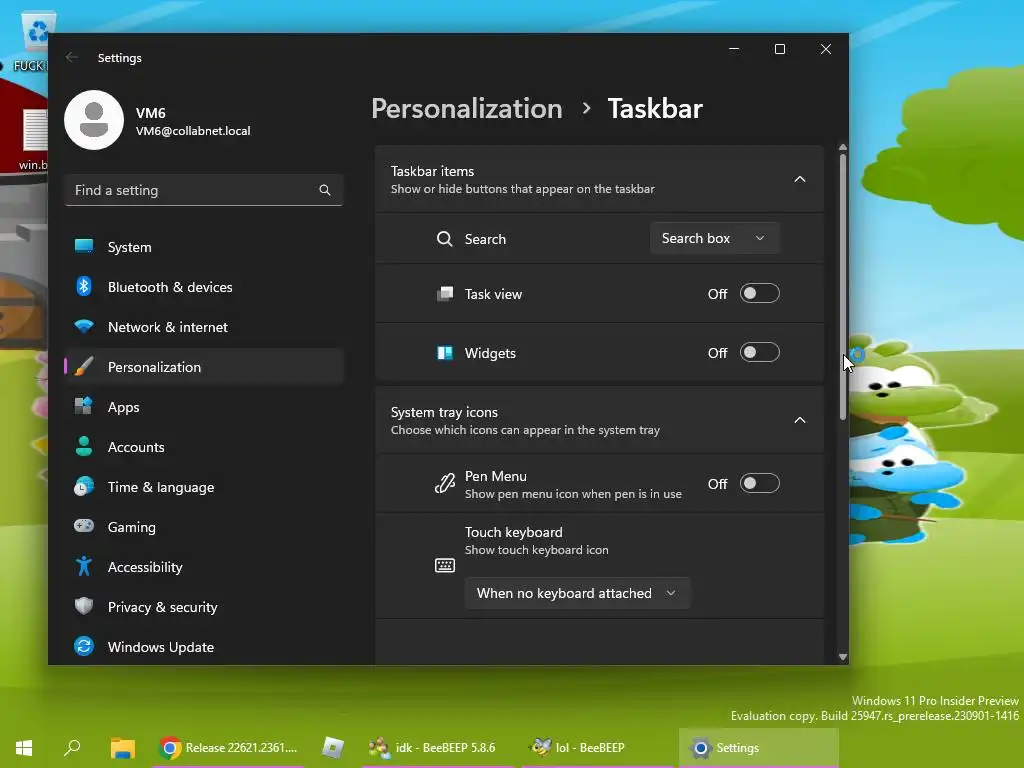
Task: Click the Task view row icon
Action: point(445,294)
